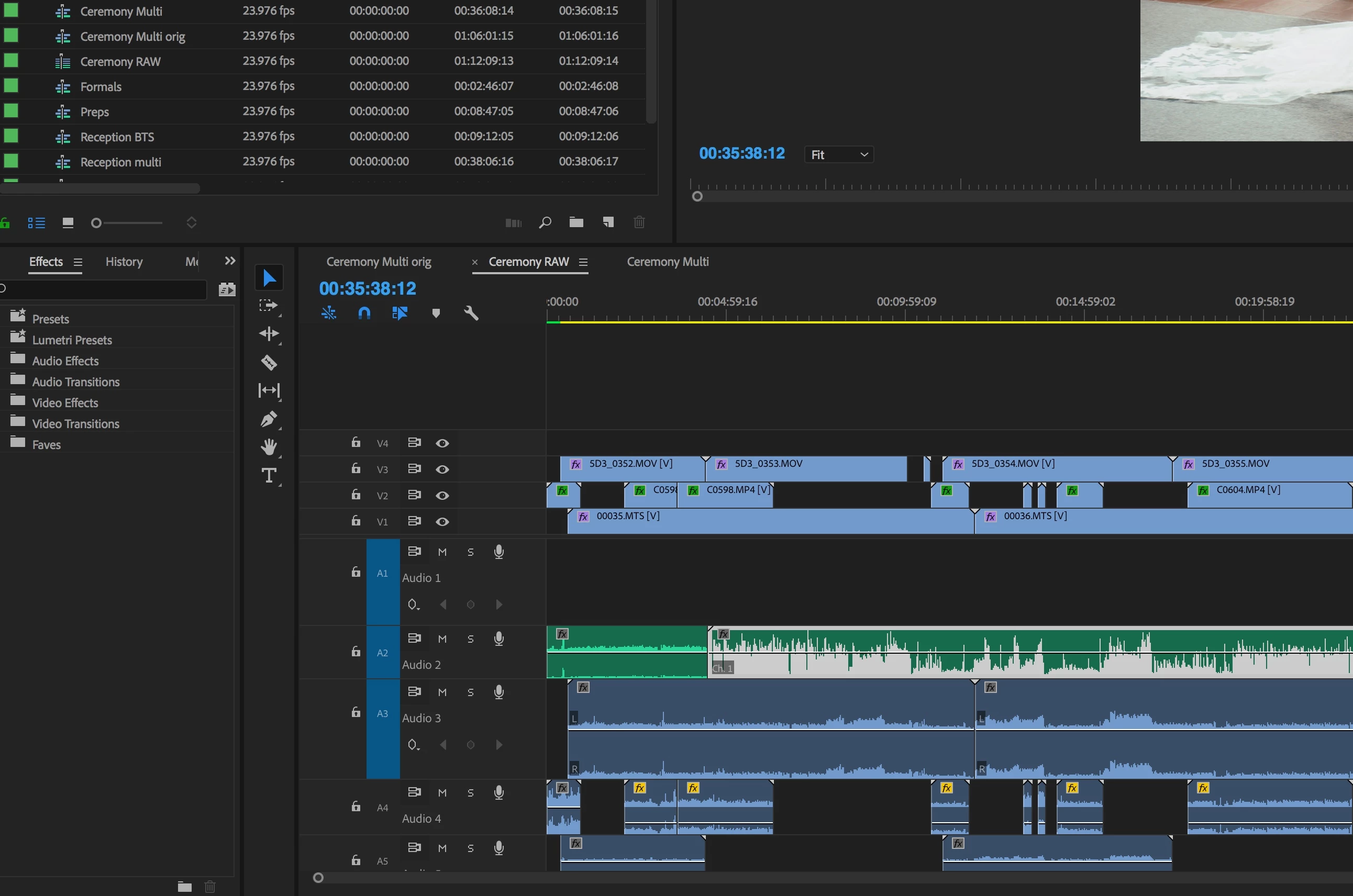Open the History panel tab

[124, 262]
